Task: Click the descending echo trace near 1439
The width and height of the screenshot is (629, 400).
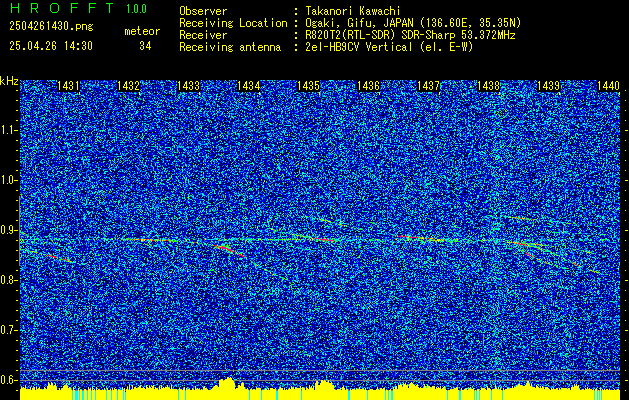Action: tap(554, 255)
